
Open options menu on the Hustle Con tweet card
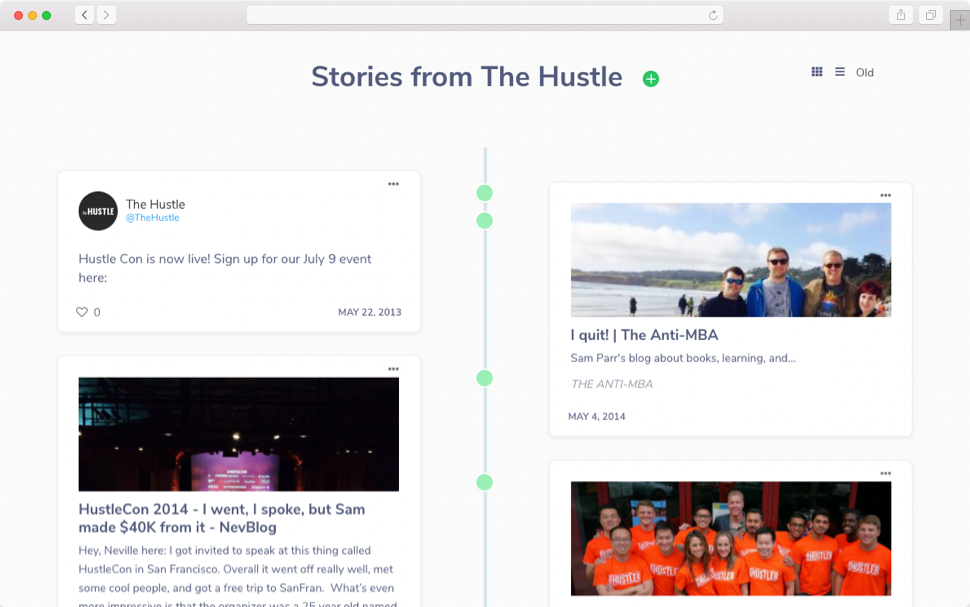pos(393,184)
